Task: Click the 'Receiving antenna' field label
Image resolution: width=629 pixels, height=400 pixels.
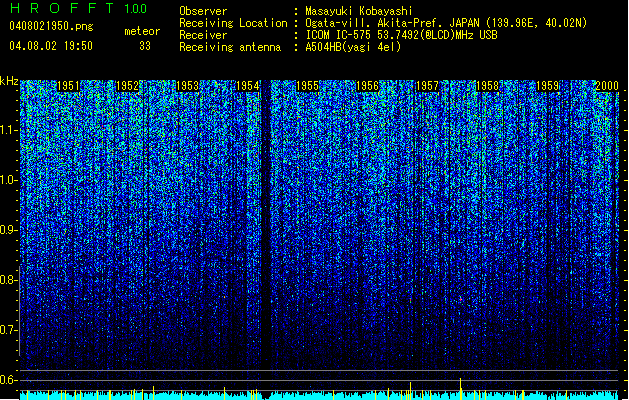Action: (x=230, y=47)
